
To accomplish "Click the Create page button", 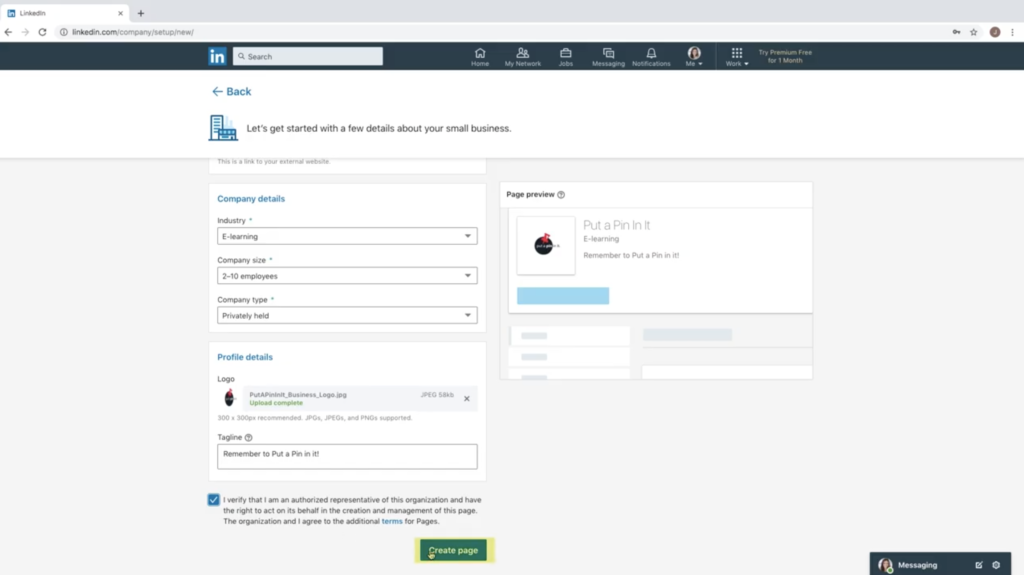I will click(x=453, y=550).
